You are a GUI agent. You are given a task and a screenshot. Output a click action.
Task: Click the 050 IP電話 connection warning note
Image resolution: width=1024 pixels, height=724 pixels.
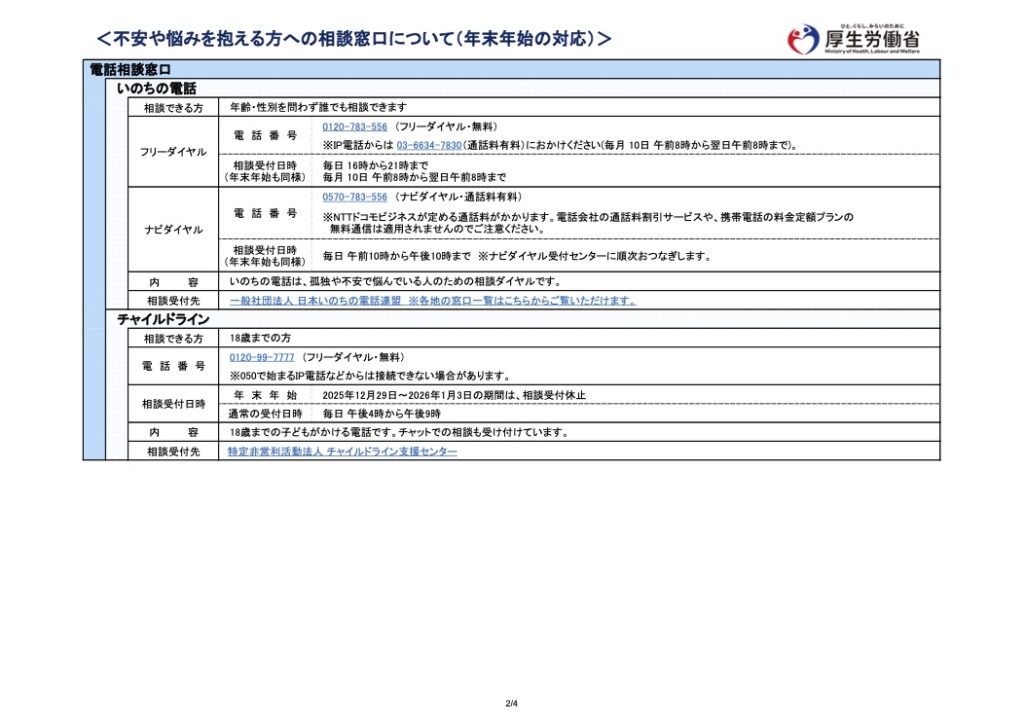(370, 376)
